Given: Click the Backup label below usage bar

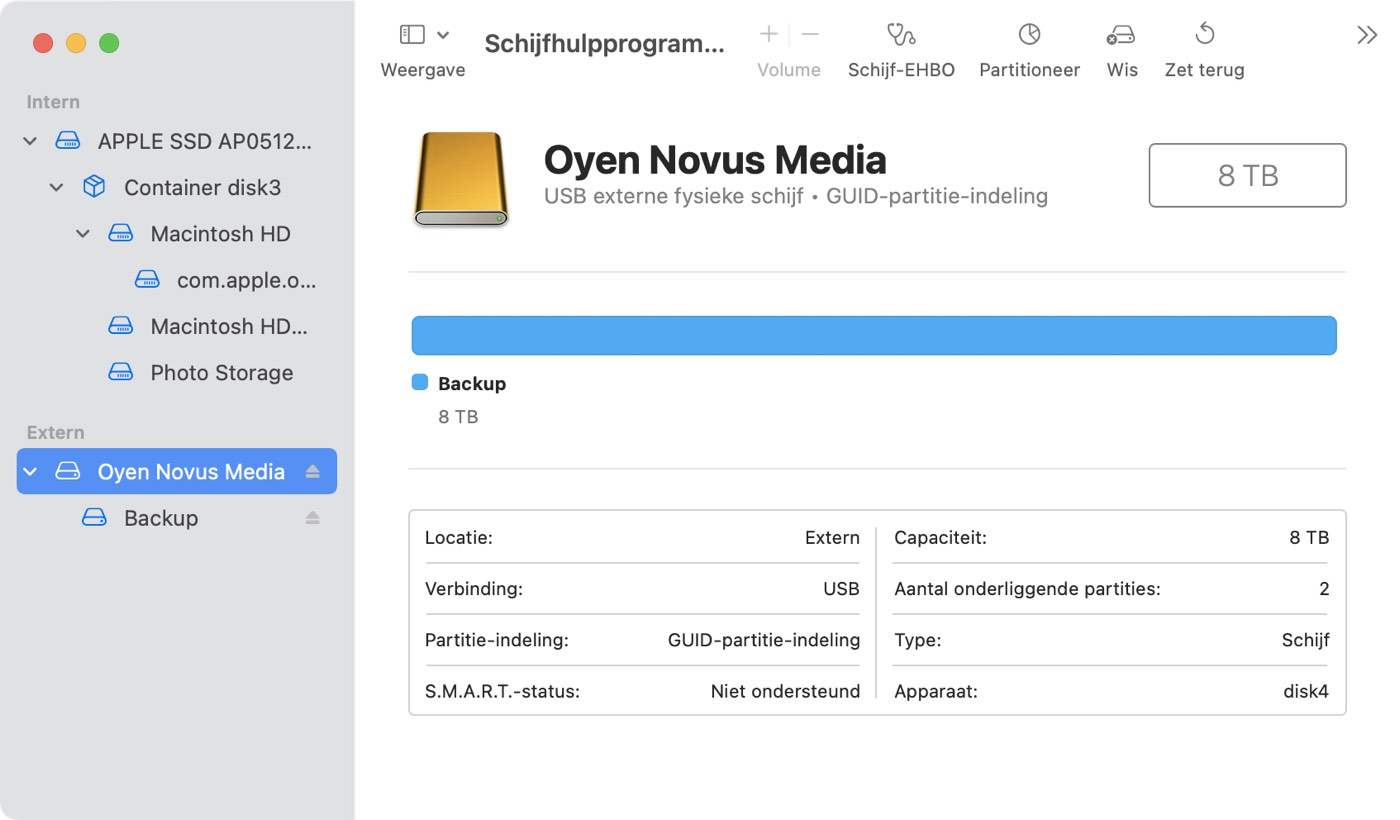Looking at the screenshot, I should point(472,384).
